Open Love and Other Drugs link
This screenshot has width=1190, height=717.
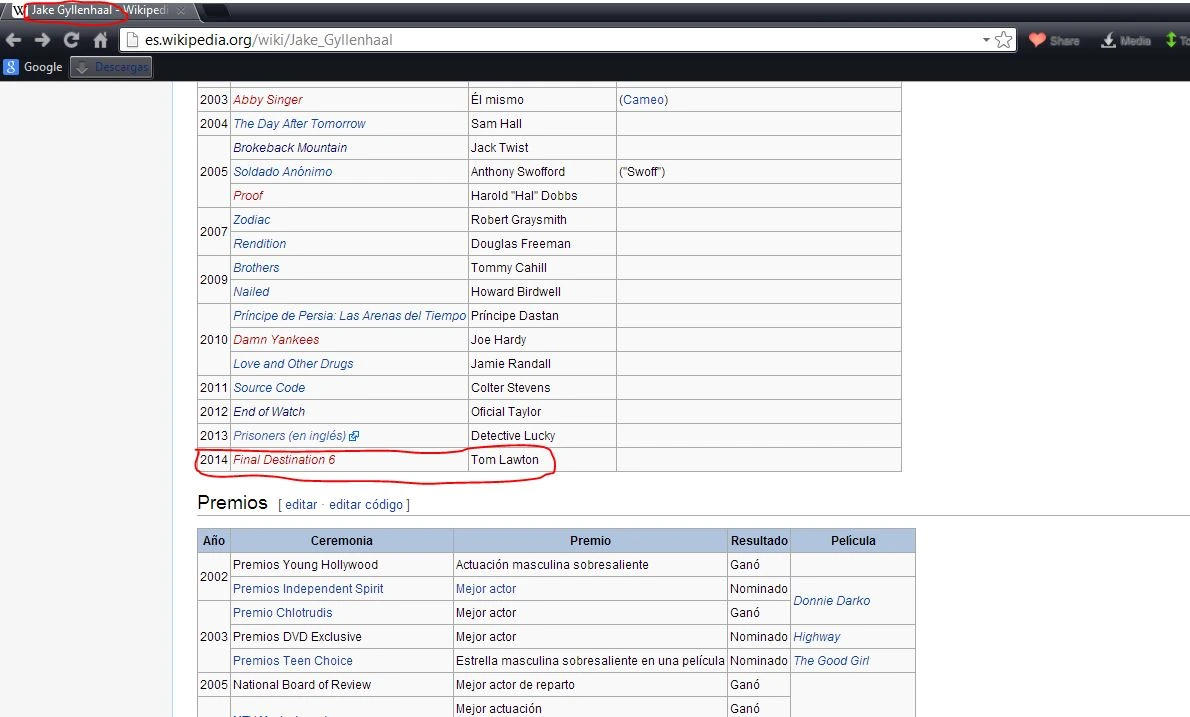[293, 364]
